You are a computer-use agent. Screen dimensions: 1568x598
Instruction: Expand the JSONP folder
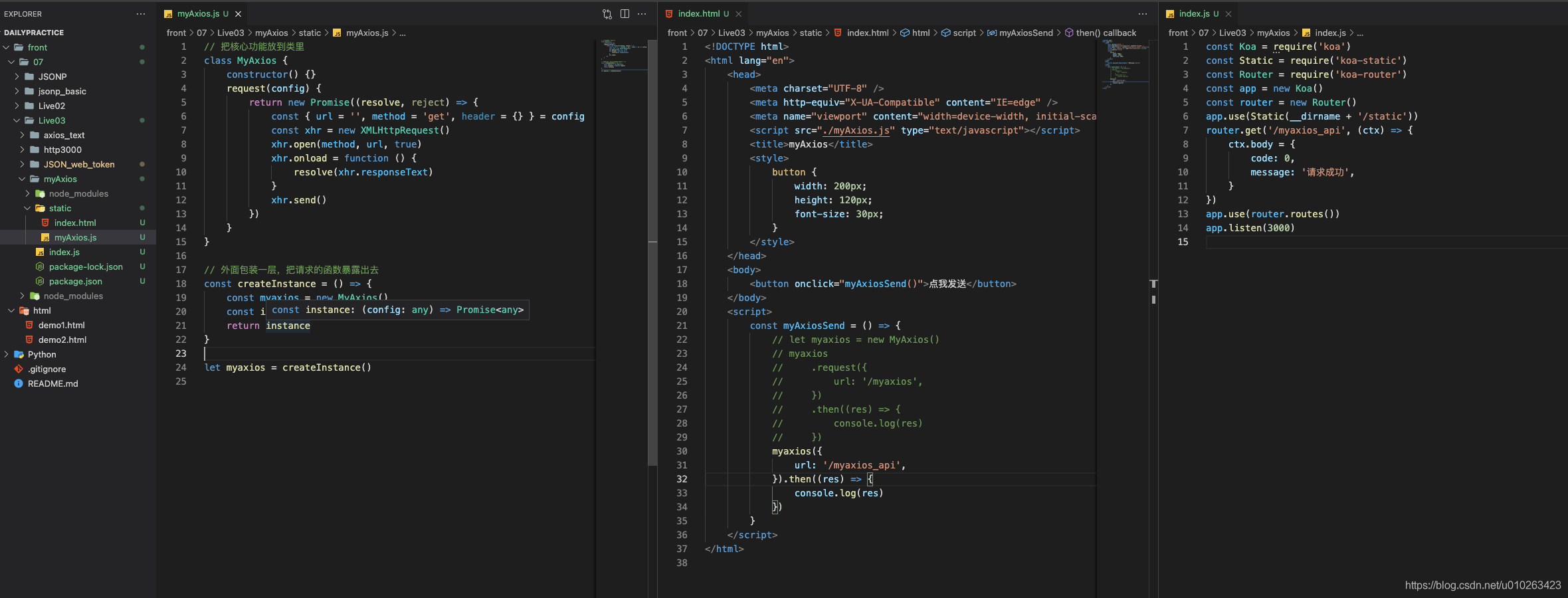pyautogui.click(x=78, y=76)
